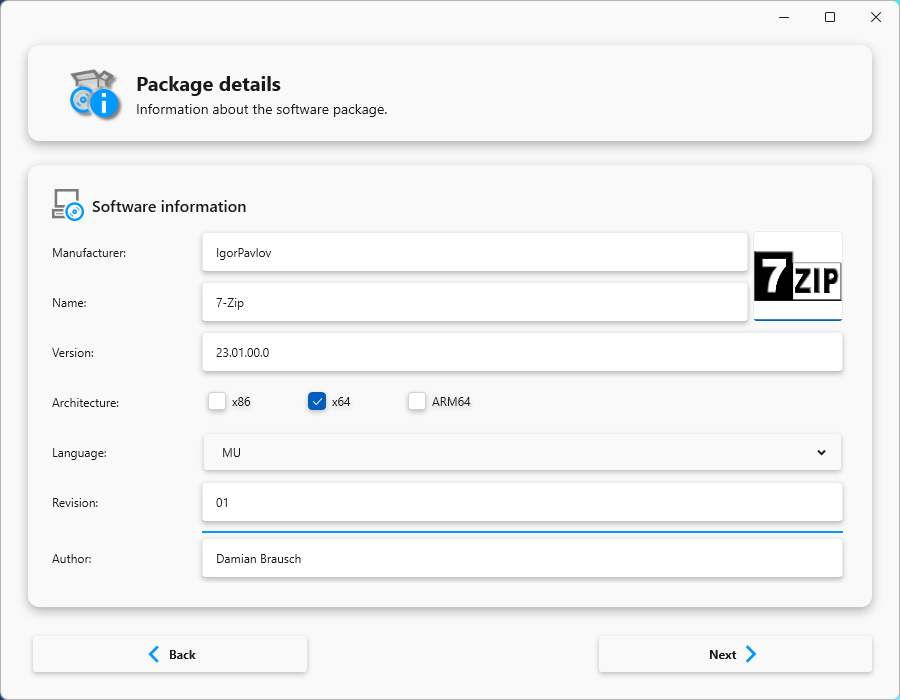Close the window
900x700 pixels.
(x=876, y=17)
